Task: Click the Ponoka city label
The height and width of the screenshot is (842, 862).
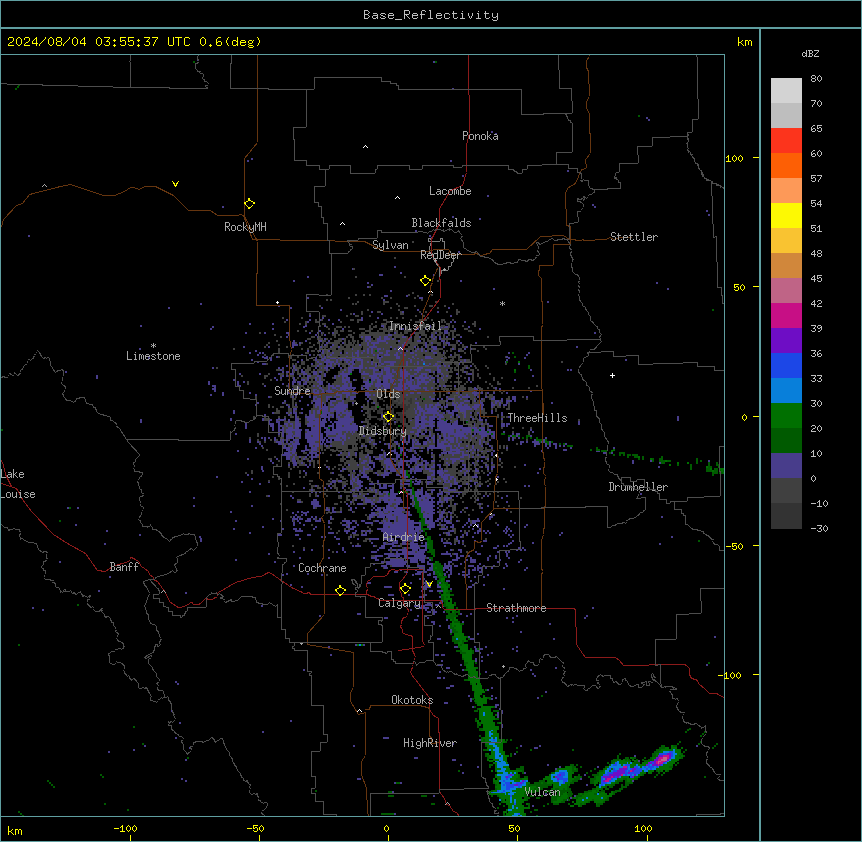Action: tap(480, 136)
